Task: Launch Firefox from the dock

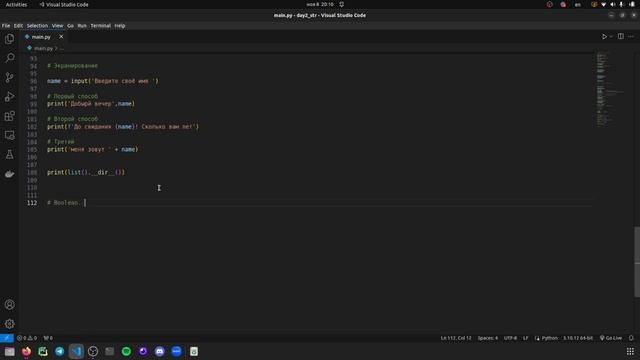Action: (x=26, y=351)
